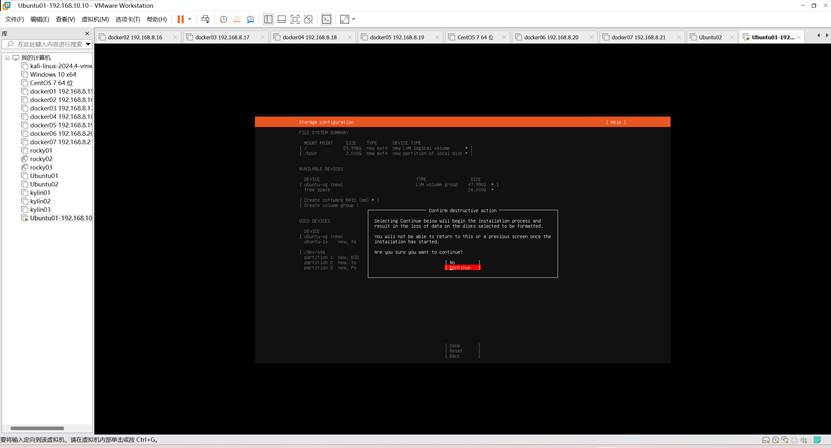Select rocky03 in the library tree
Image resolution: width=831 pixels, height=448 pixels.
point(37,168)
